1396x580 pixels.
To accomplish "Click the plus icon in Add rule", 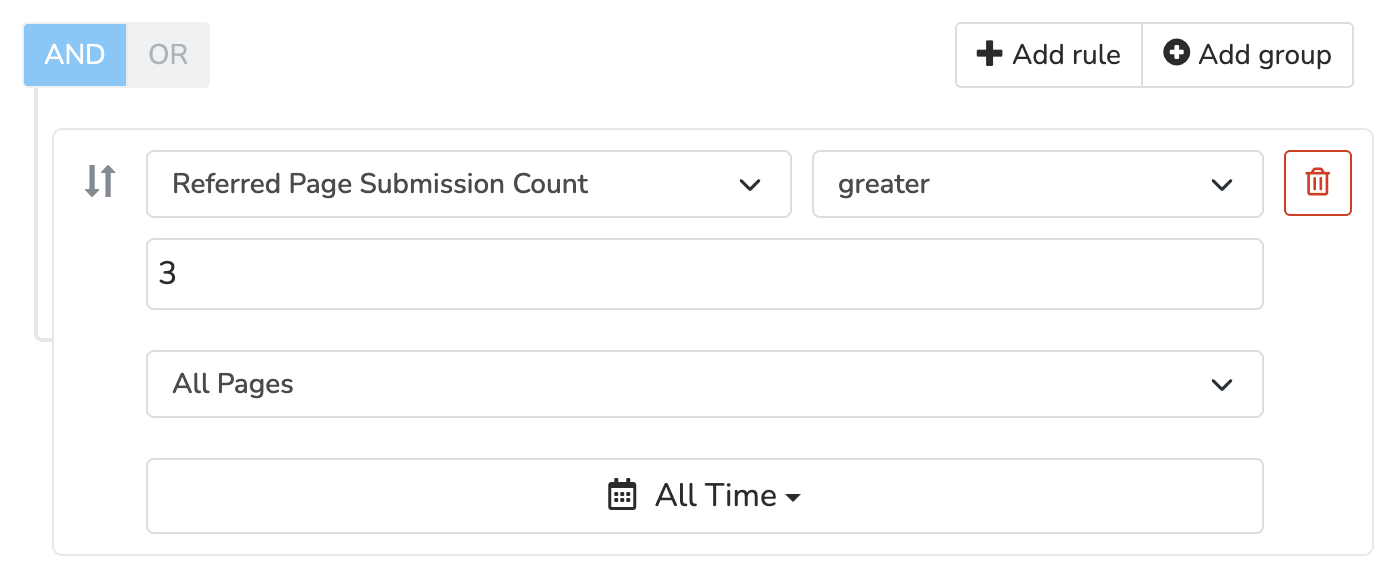I will point(989,54).
